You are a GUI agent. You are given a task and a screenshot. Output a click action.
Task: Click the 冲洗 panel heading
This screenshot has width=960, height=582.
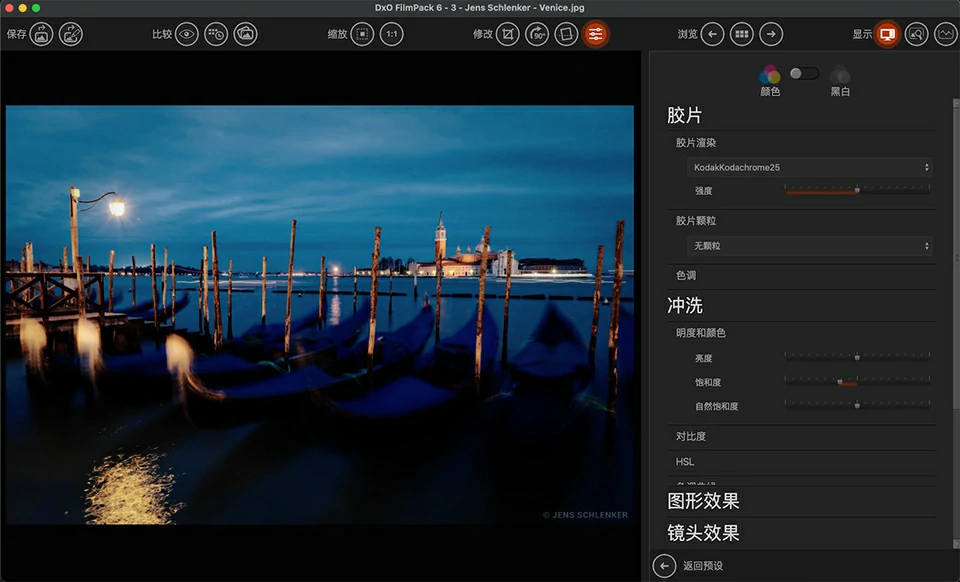(x=684, y=305)
